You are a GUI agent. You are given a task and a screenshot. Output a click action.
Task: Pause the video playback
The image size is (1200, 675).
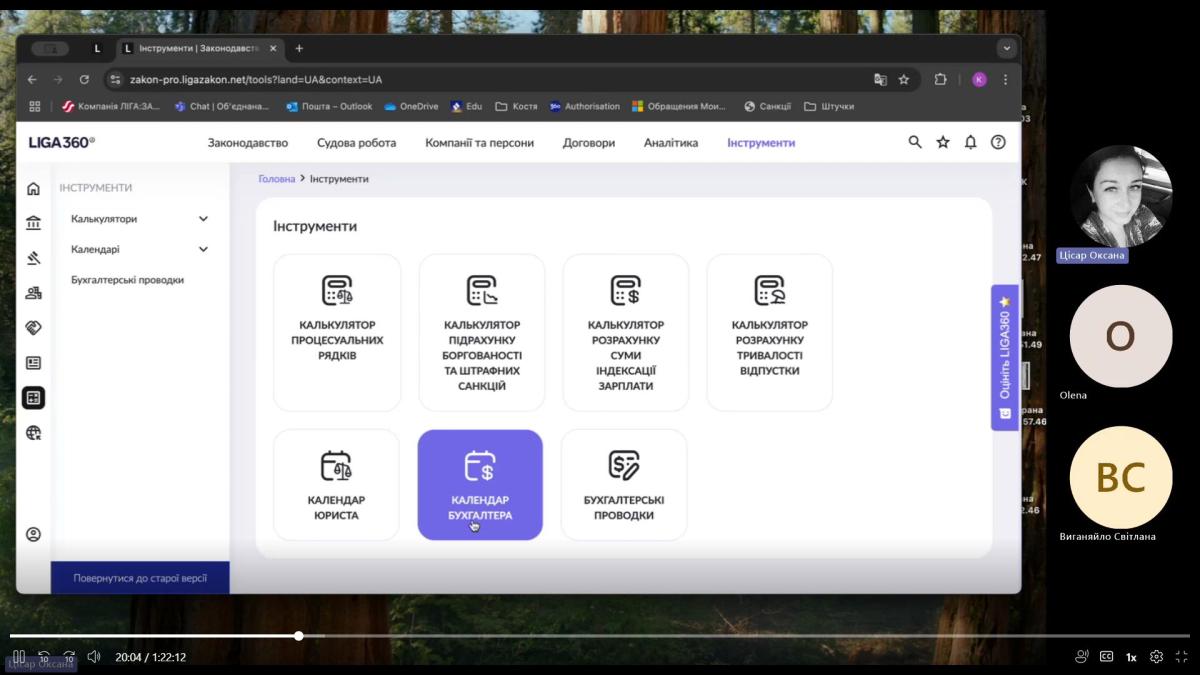[x=19, y=657]
